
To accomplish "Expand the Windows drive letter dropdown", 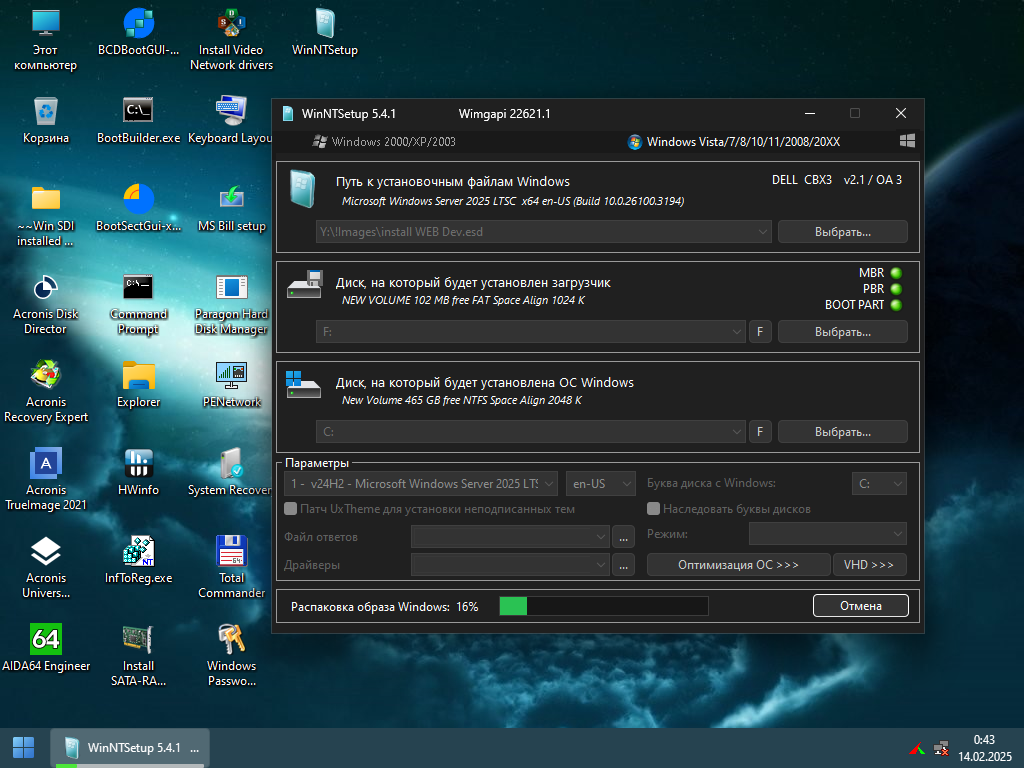I will [x=879, y=484].
